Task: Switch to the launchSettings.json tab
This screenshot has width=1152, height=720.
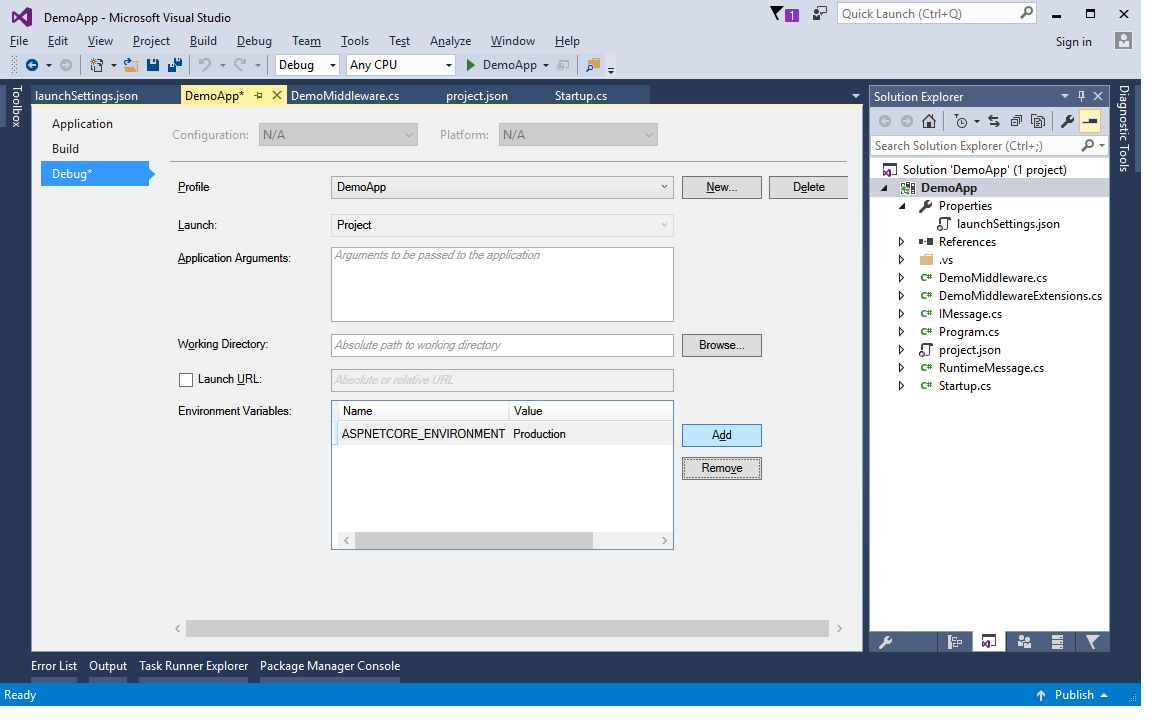Action: (x=87, y=96)
